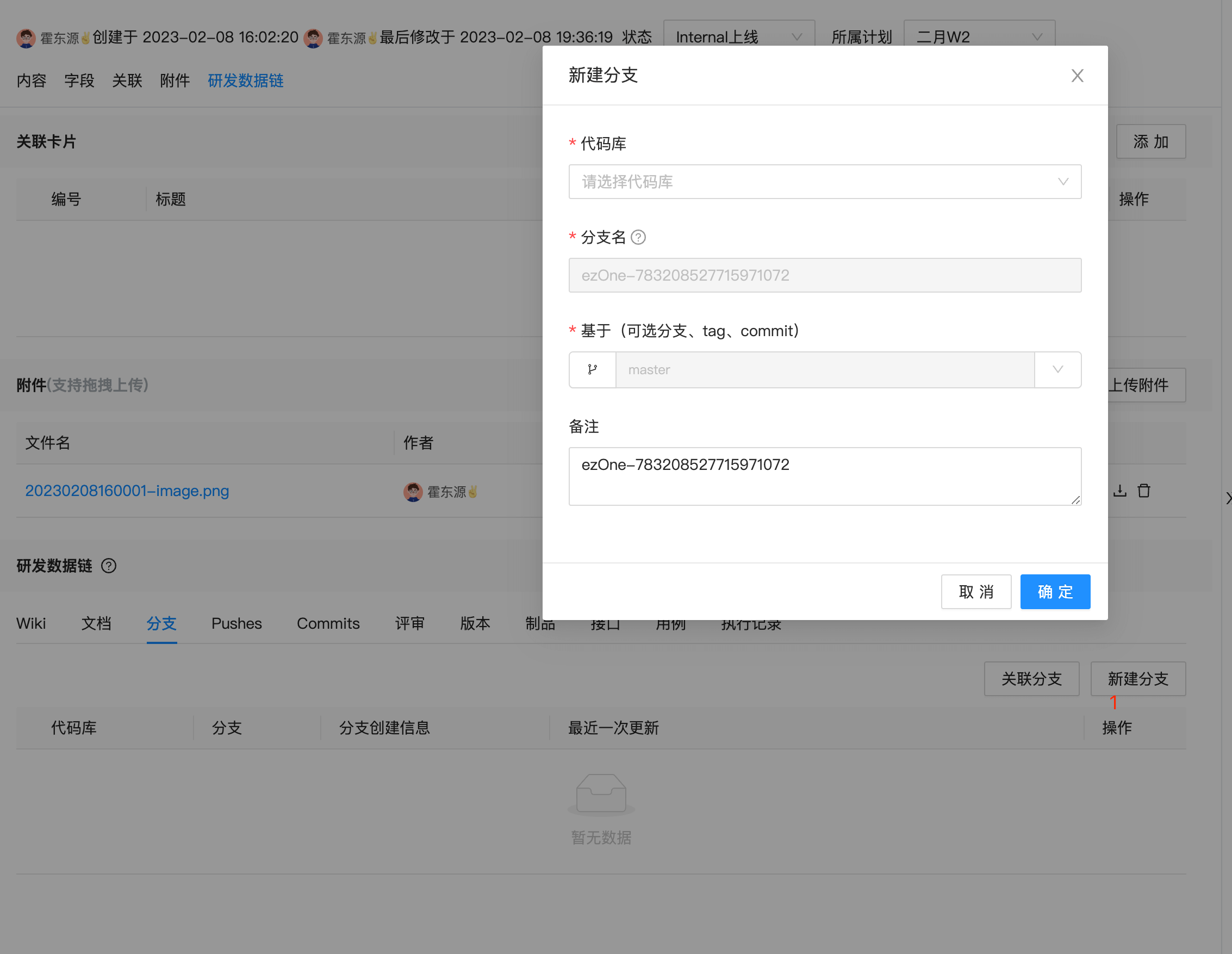Switch to the Commits tab
This screenshot has width=1232, height=954.
click(328, 623)
